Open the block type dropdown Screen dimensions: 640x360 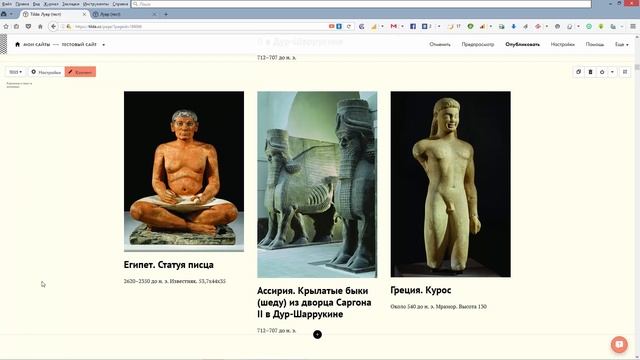click(15, 72)
